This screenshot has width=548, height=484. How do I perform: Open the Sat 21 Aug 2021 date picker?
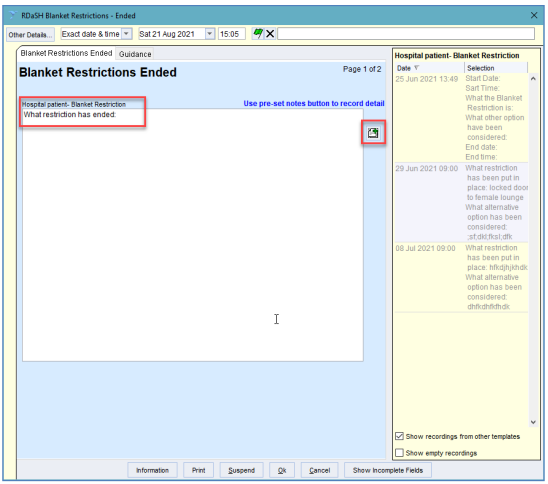coord(209,34)
